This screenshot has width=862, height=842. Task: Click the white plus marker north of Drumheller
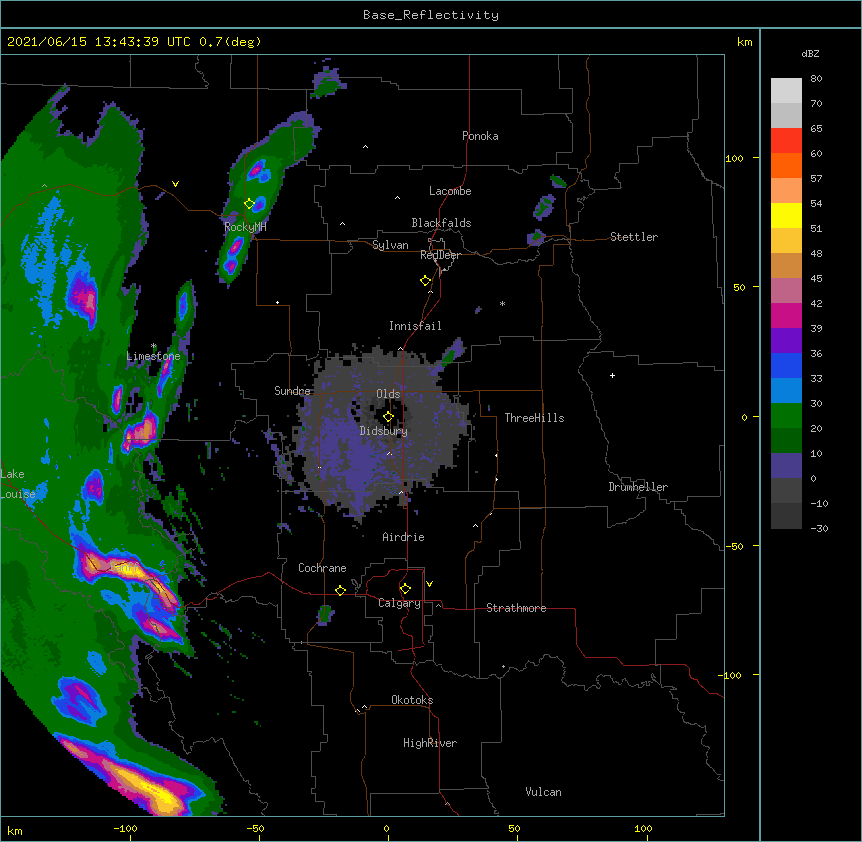[x=612, y=375]
